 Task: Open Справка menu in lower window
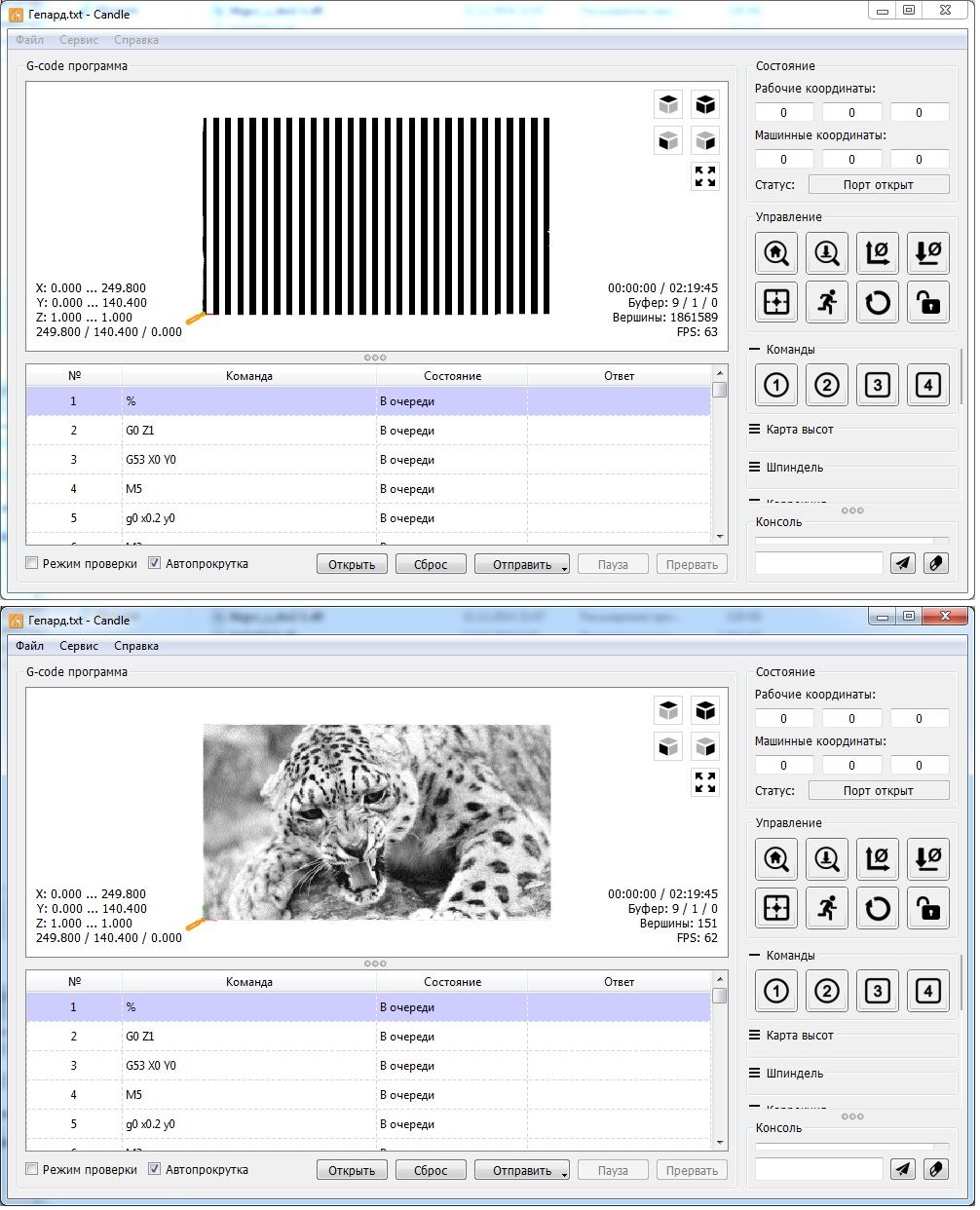[136, 646]
